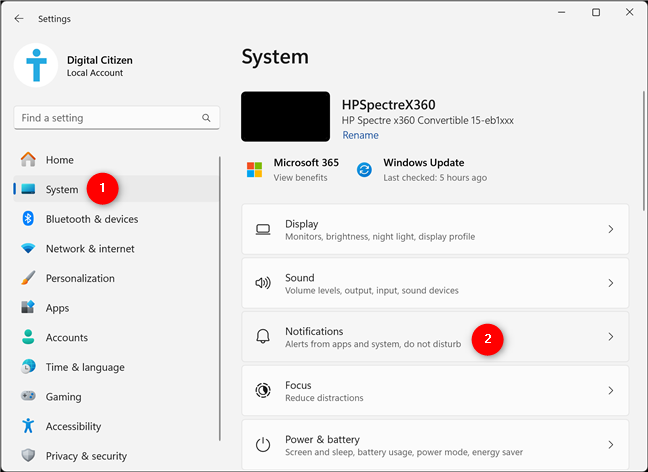
Task: Go to Personalization settings
Action: coord(117,278)
